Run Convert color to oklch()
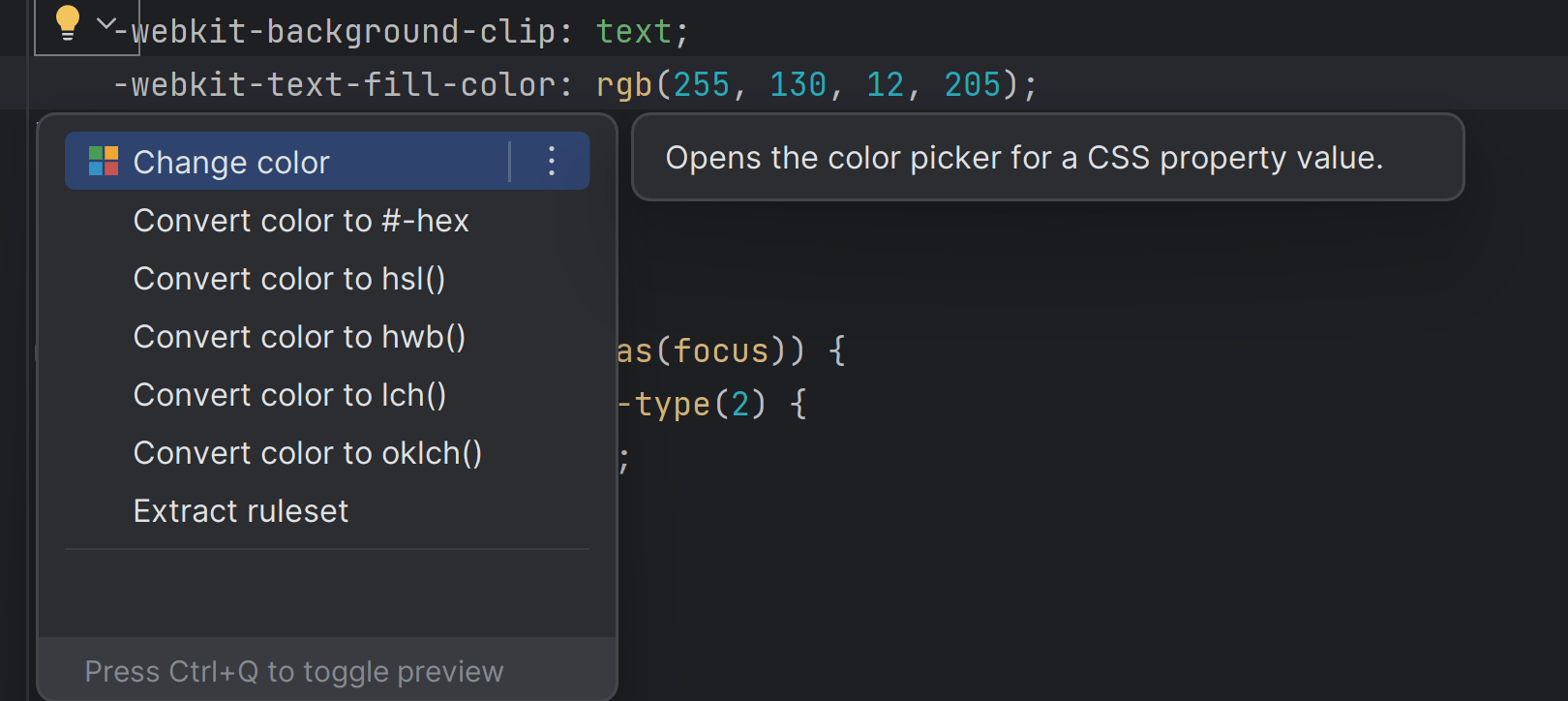This screenshot has width=1568, height=701. 307,453
